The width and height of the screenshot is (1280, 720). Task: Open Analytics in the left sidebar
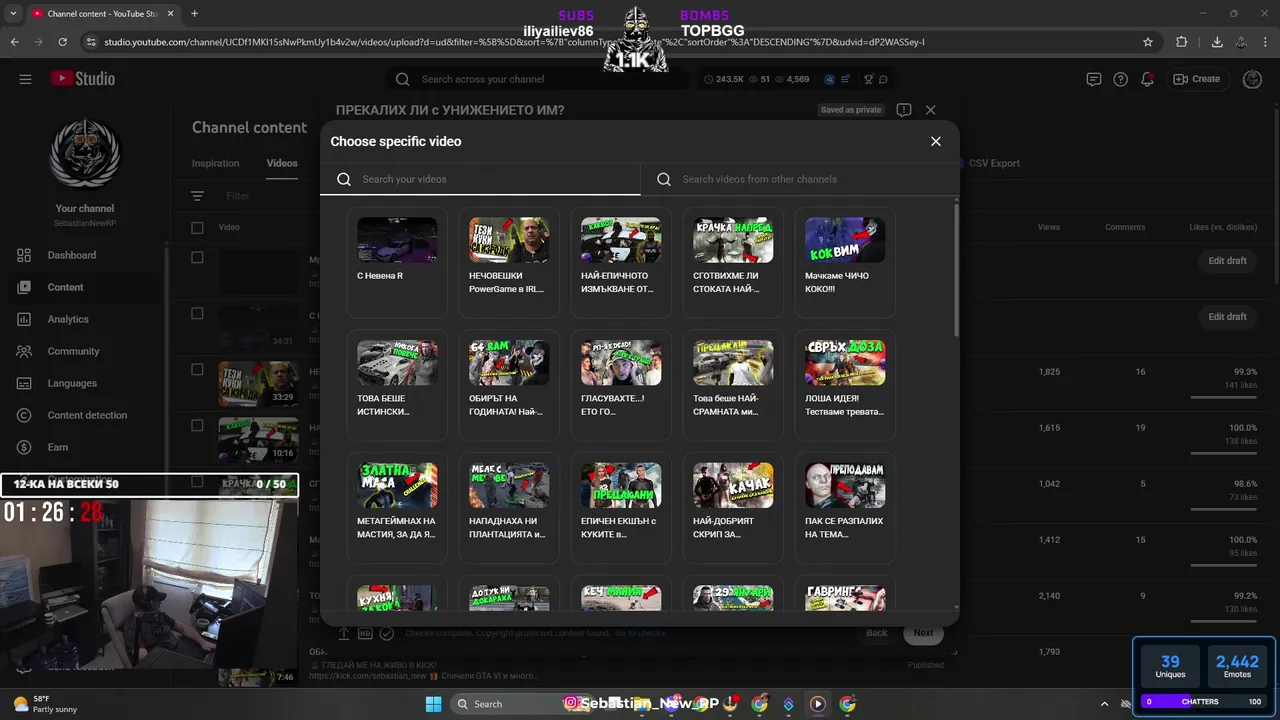68,319
